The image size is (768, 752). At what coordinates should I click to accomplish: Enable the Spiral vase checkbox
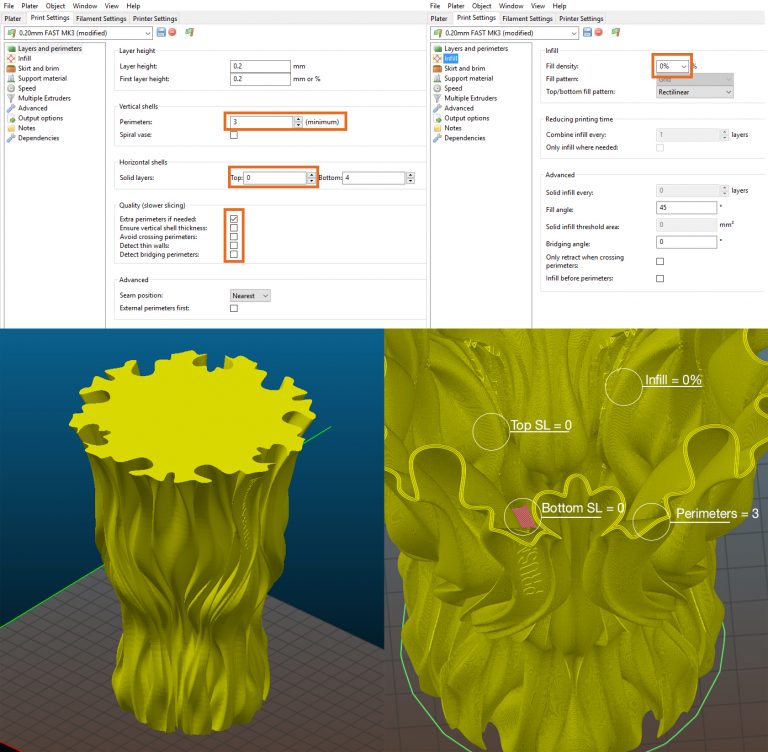(x=234, y=135)
